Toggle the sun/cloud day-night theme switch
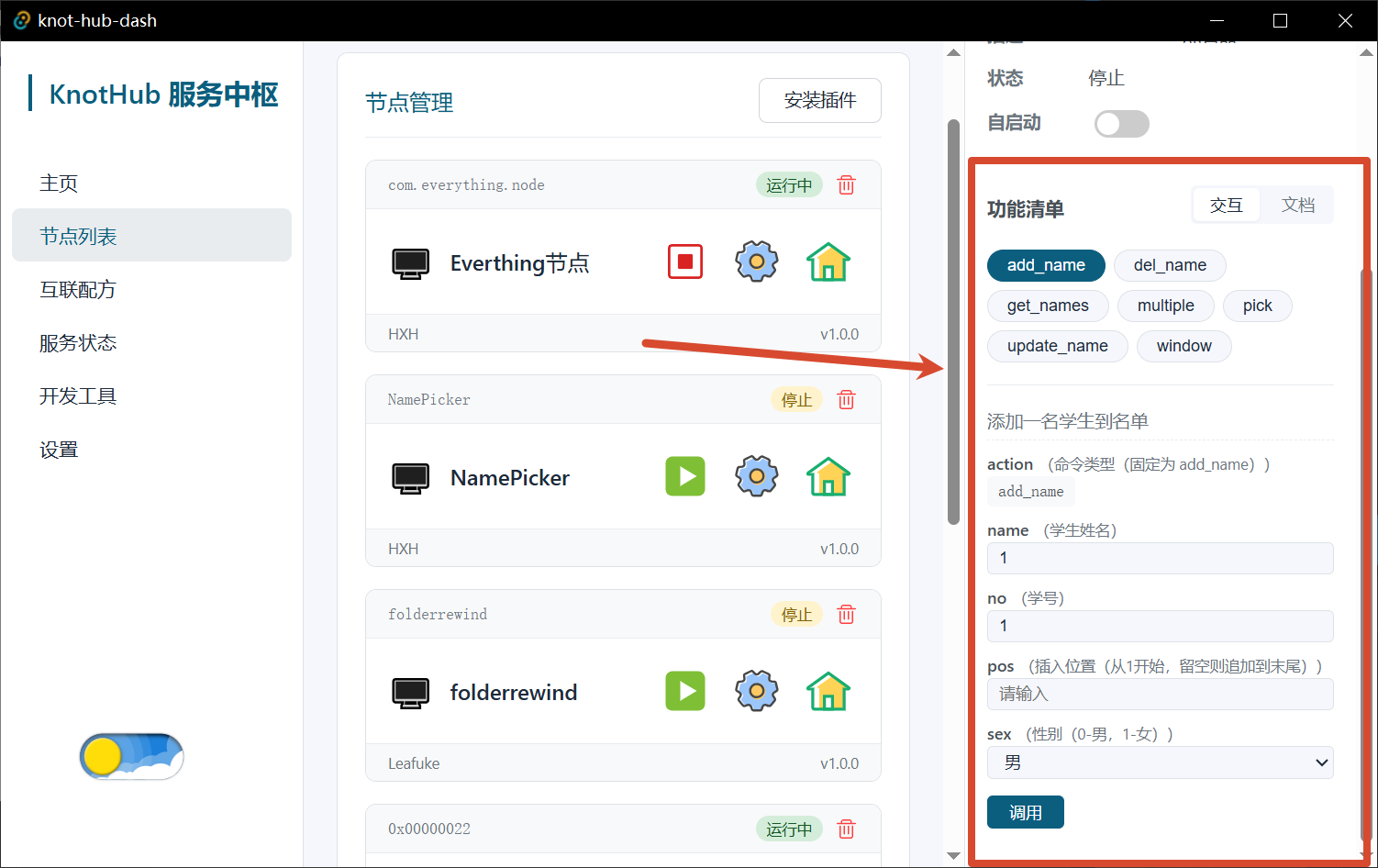 coord(131,756)
